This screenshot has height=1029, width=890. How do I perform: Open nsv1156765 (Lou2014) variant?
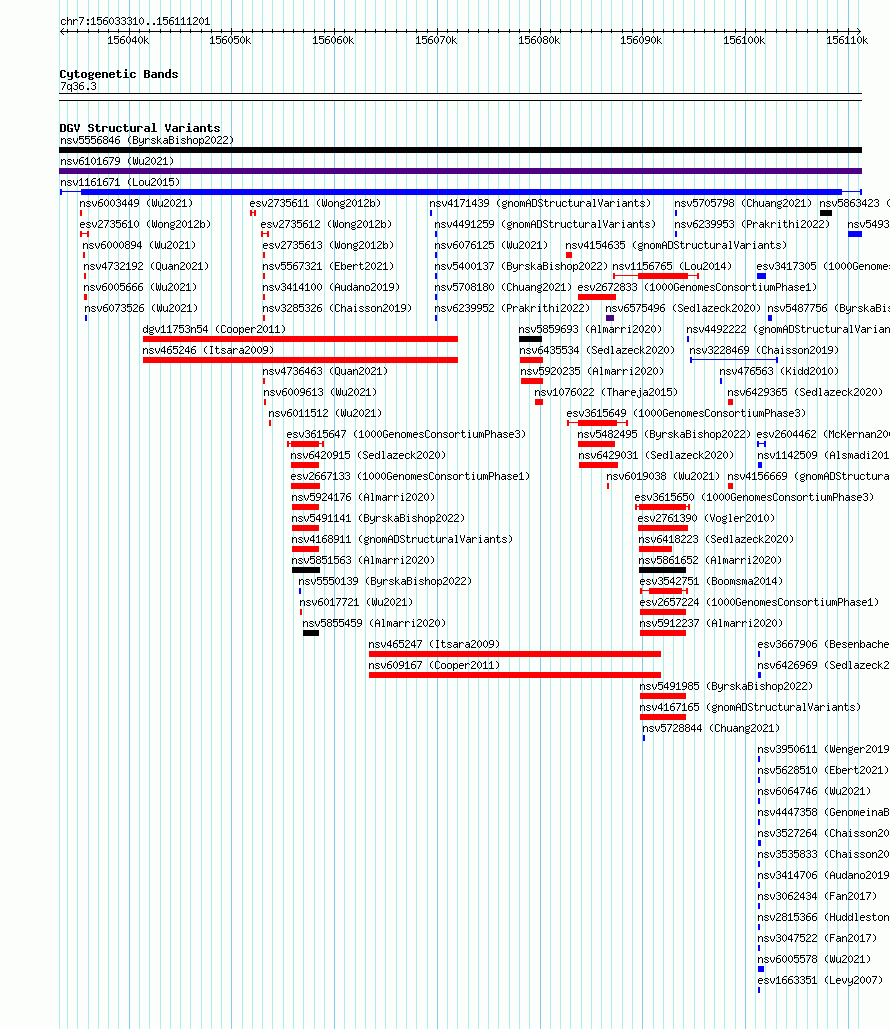(x=672, y=266)
